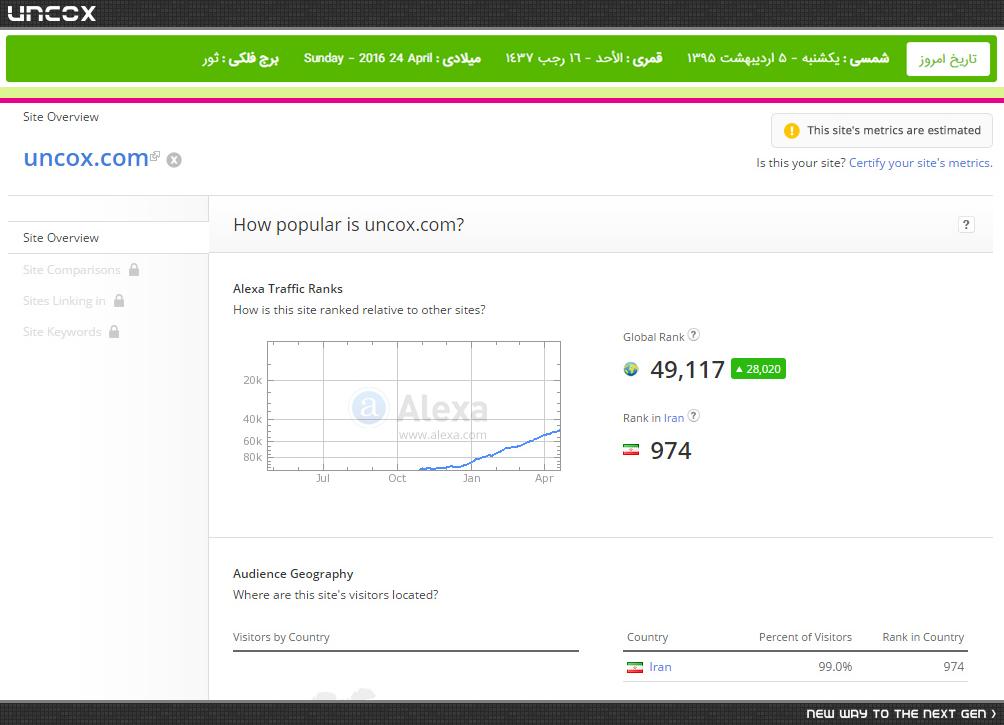This screenshot has height=725, width=1004.
Task: Open the external link icon beside uncox.com
Action: point(155,156)
